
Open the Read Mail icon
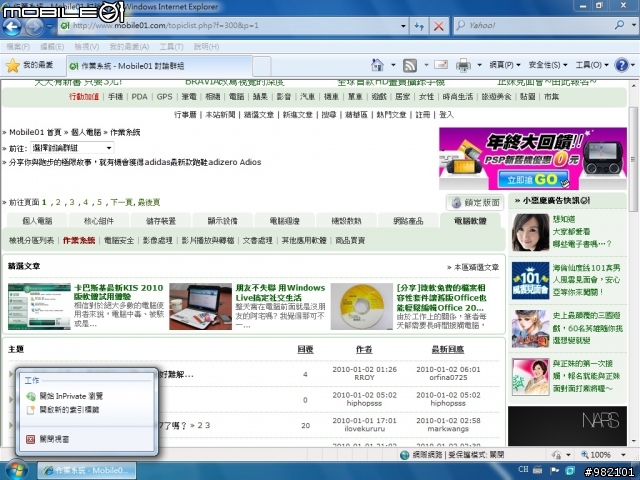point(441,64)
